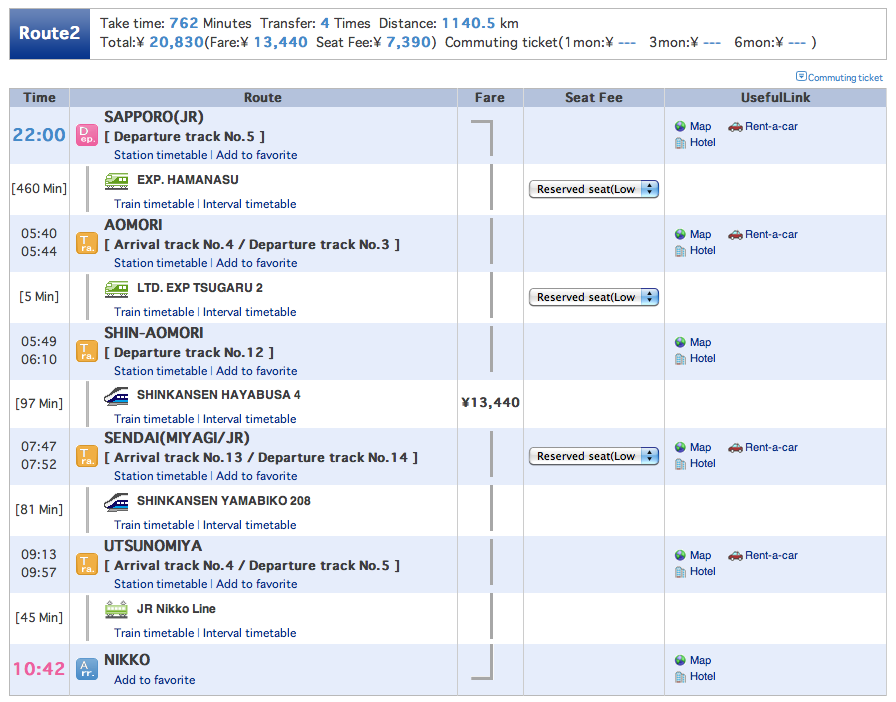Click the car icon in Aomori row
The image size is (896, 702).
tap(735, 235)
